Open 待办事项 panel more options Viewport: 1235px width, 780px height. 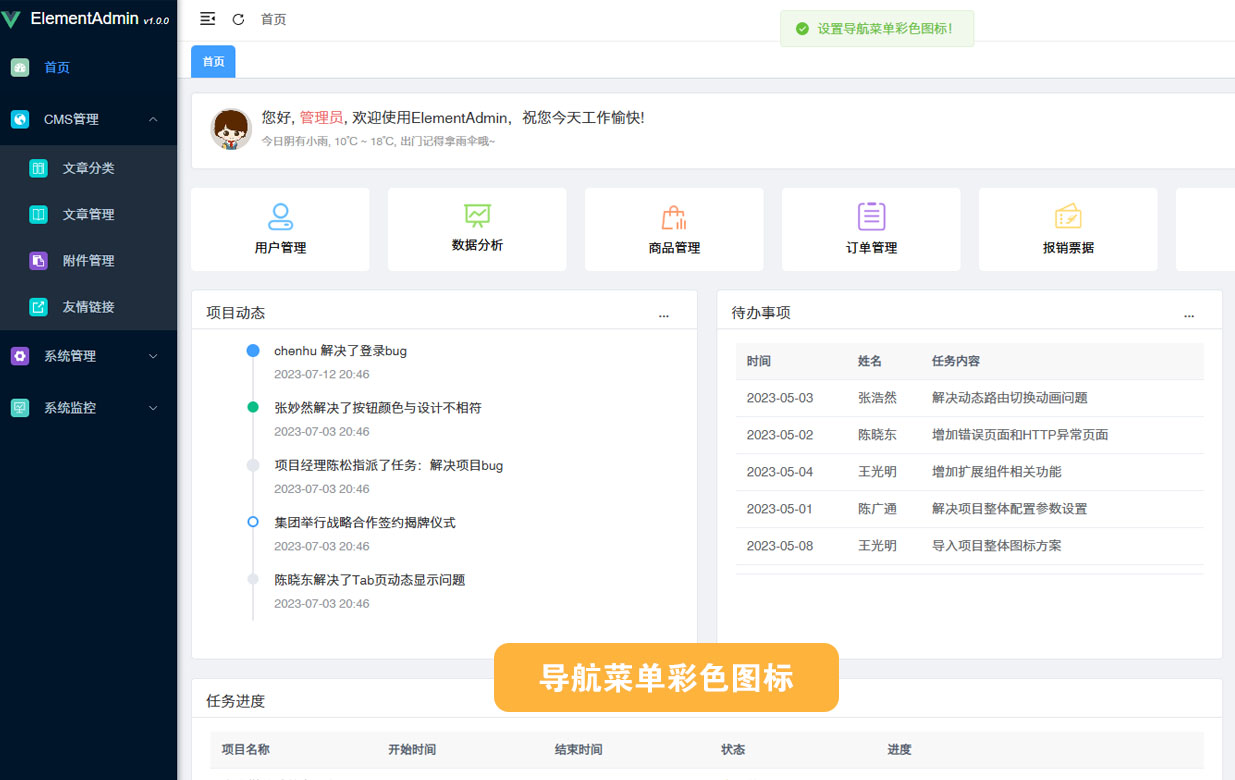click(x=1189, y=314)
